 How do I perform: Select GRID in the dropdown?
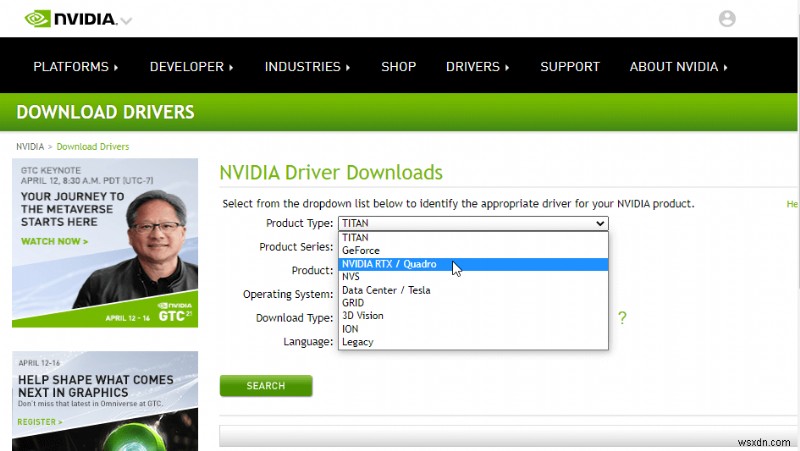[x=473, y=303]
